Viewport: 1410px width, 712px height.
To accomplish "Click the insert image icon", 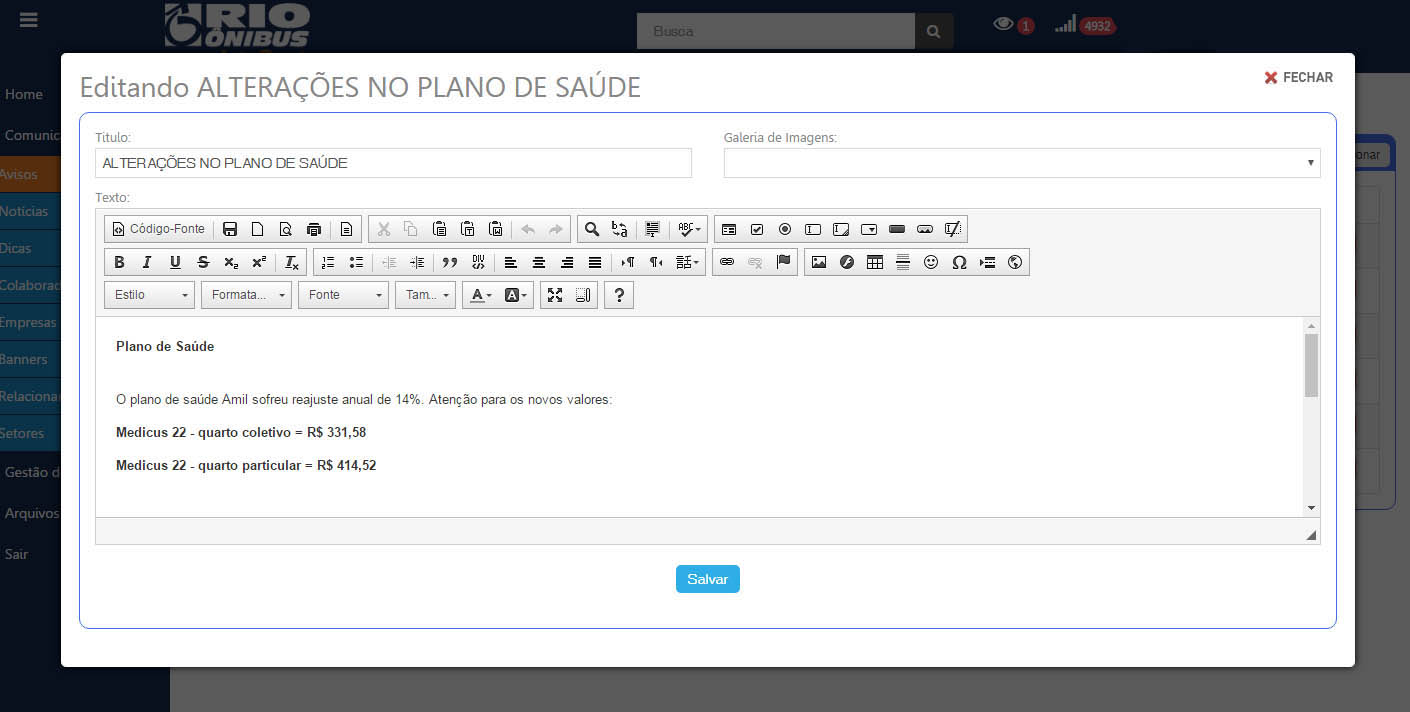I will click(819, 262).
